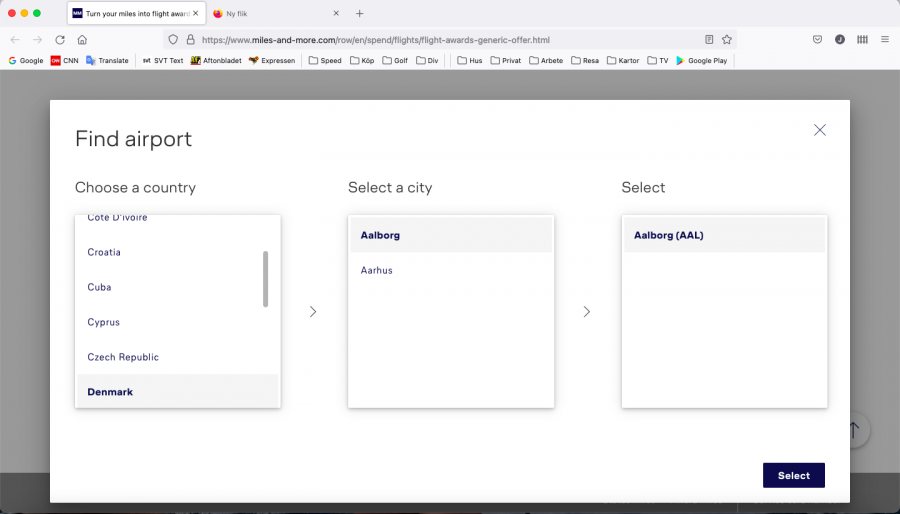Bookmark this page with star icon

[x=727, y=40]
